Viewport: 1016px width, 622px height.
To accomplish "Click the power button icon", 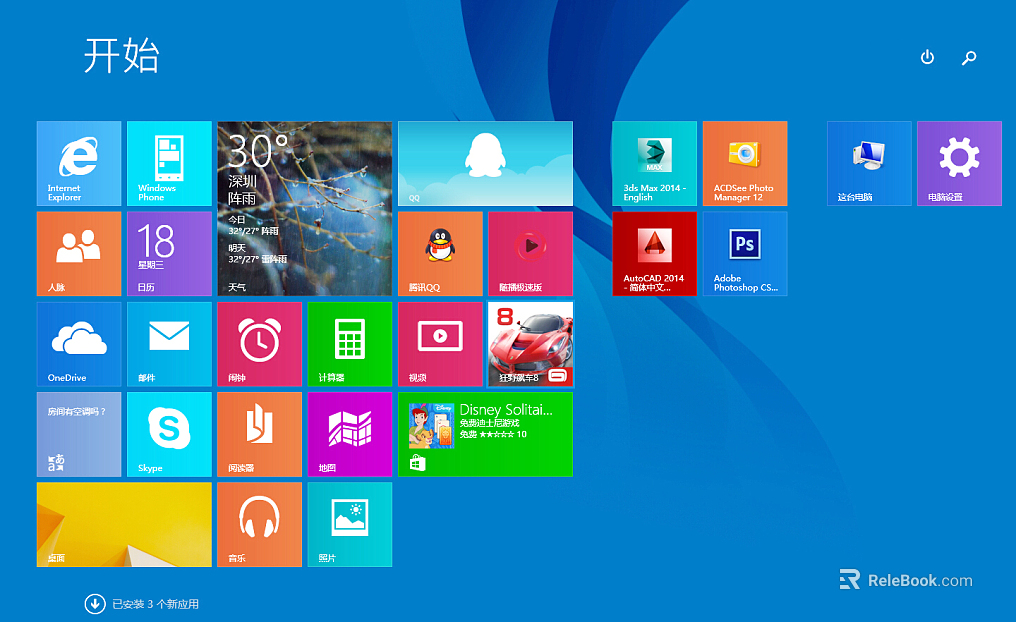I will 927,57.
